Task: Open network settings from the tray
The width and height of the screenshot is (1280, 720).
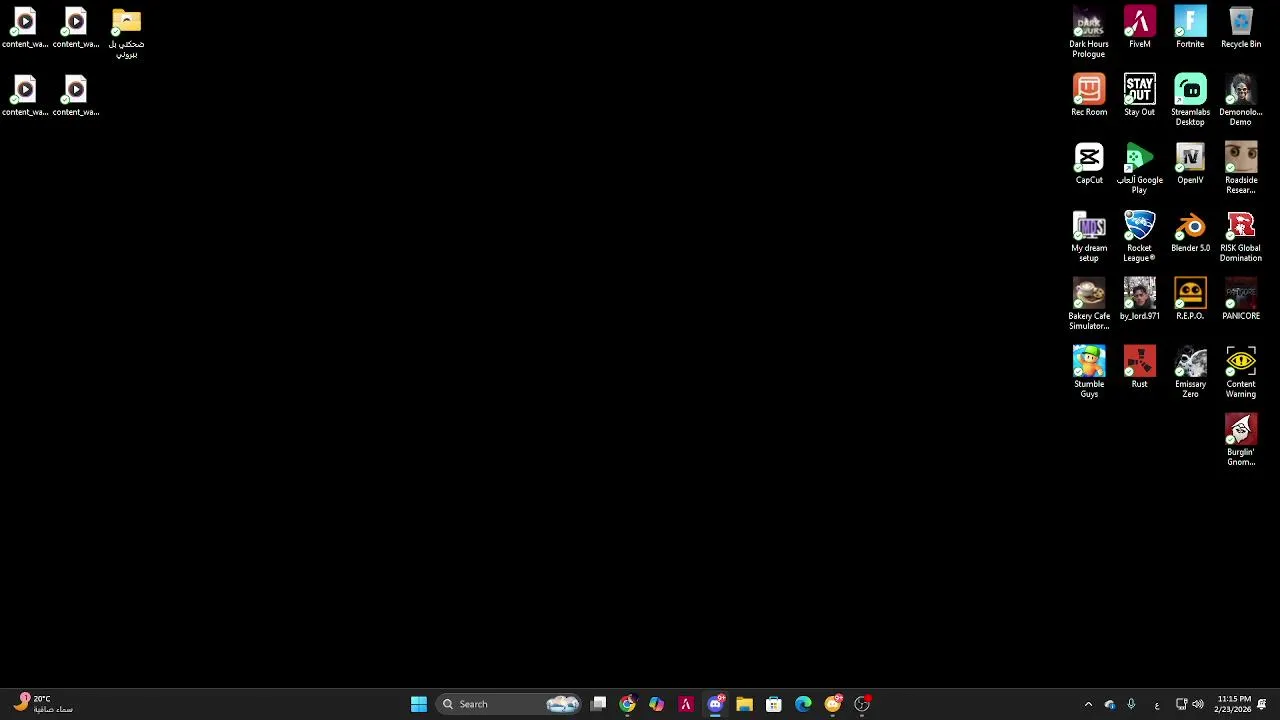Action: coord(1181,704)
